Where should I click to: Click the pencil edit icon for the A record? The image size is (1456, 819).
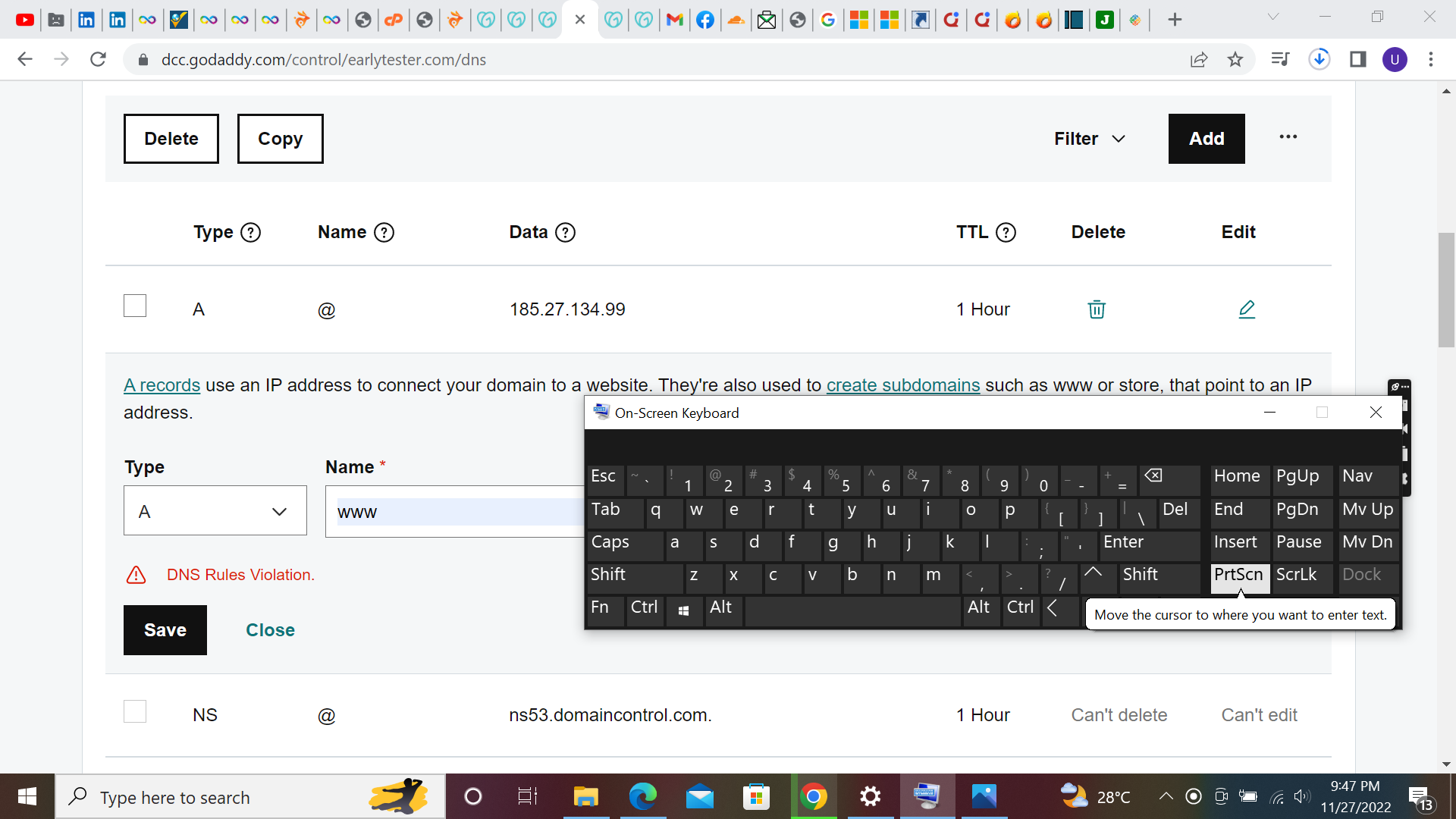[x=1247, y=309]
